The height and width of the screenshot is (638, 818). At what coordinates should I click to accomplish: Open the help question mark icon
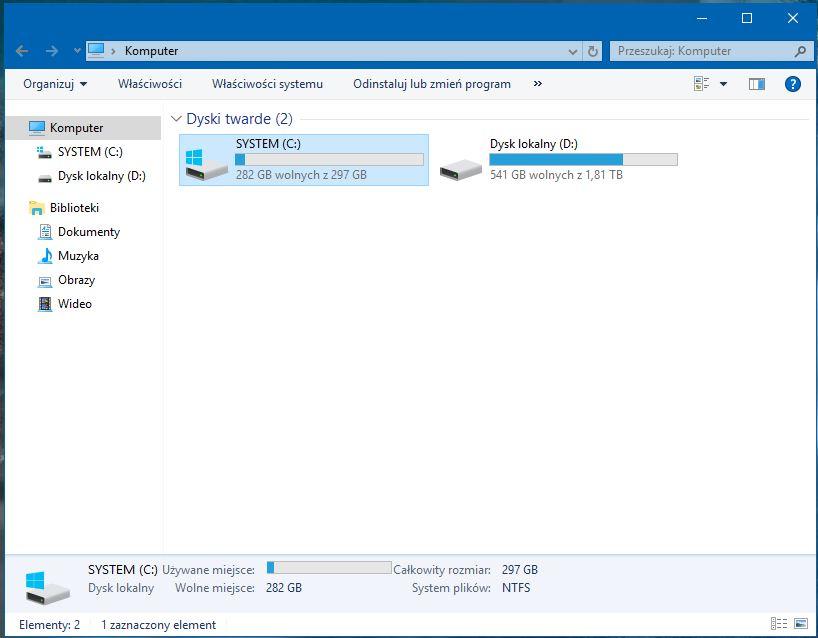click(793, 84)
